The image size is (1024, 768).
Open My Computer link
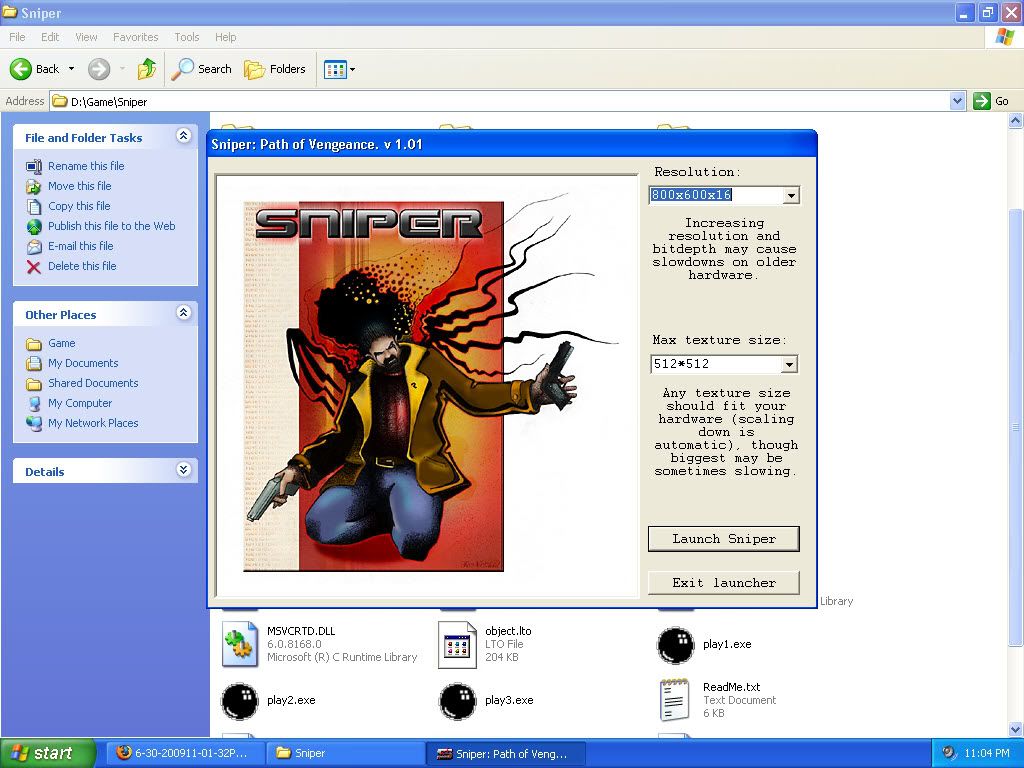80,404
